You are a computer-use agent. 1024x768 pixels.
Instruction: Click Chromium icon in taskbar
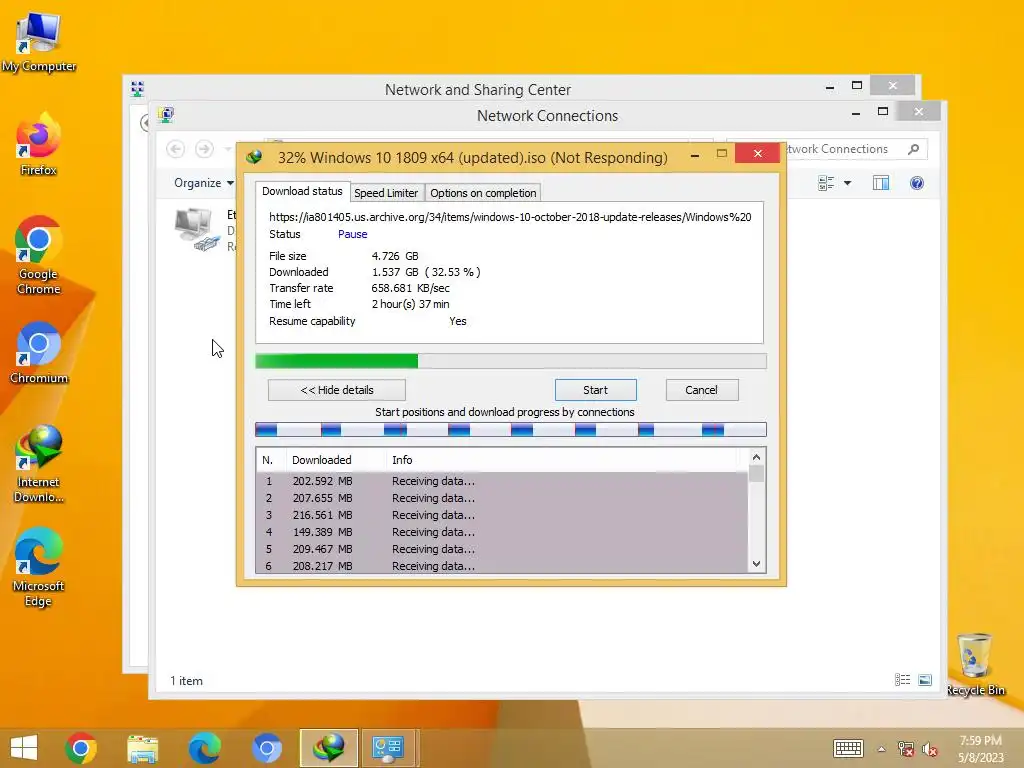click(266, 748)
